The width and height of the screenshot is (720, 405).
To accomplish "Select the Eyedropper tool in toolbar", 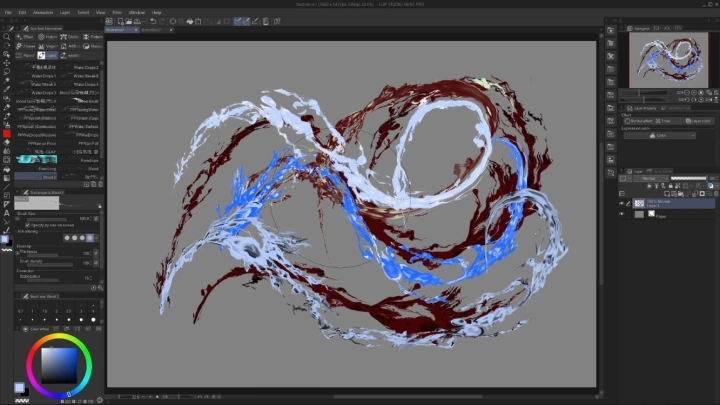I will pos(6,88).
